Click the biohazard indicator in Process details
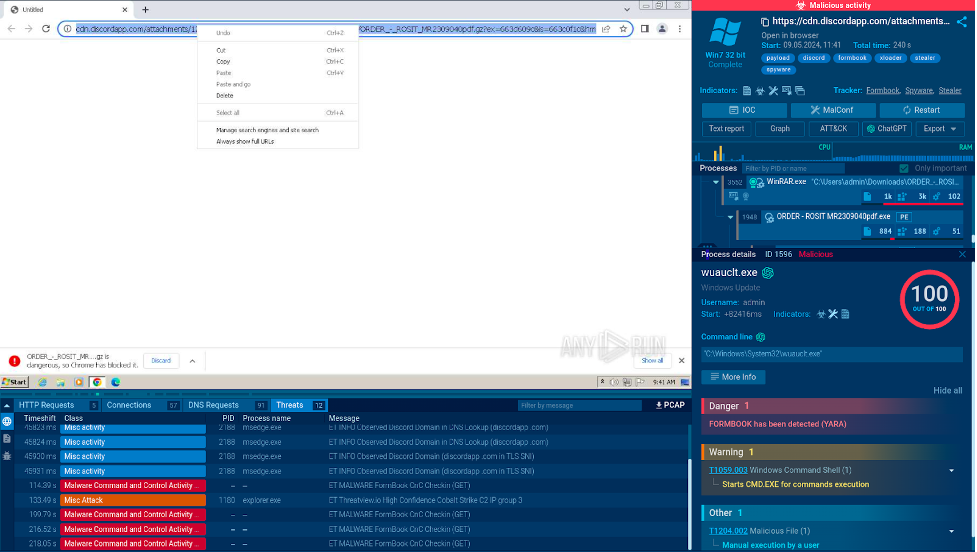 tap(821, 314)
